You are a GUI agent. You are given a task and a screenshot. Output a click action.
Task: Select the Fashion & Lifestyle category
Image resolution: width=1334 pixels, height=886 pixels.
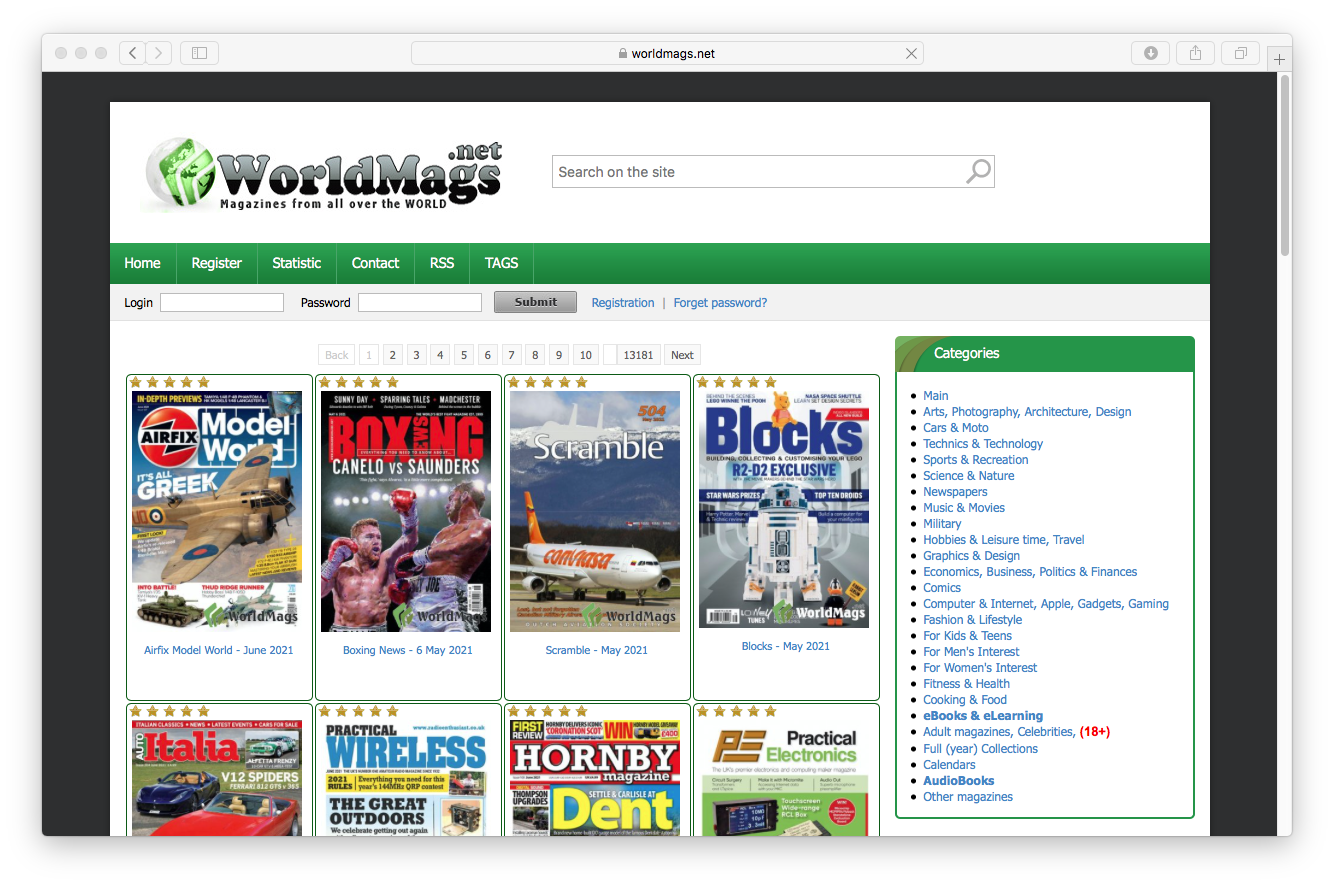tap(973, 620)
